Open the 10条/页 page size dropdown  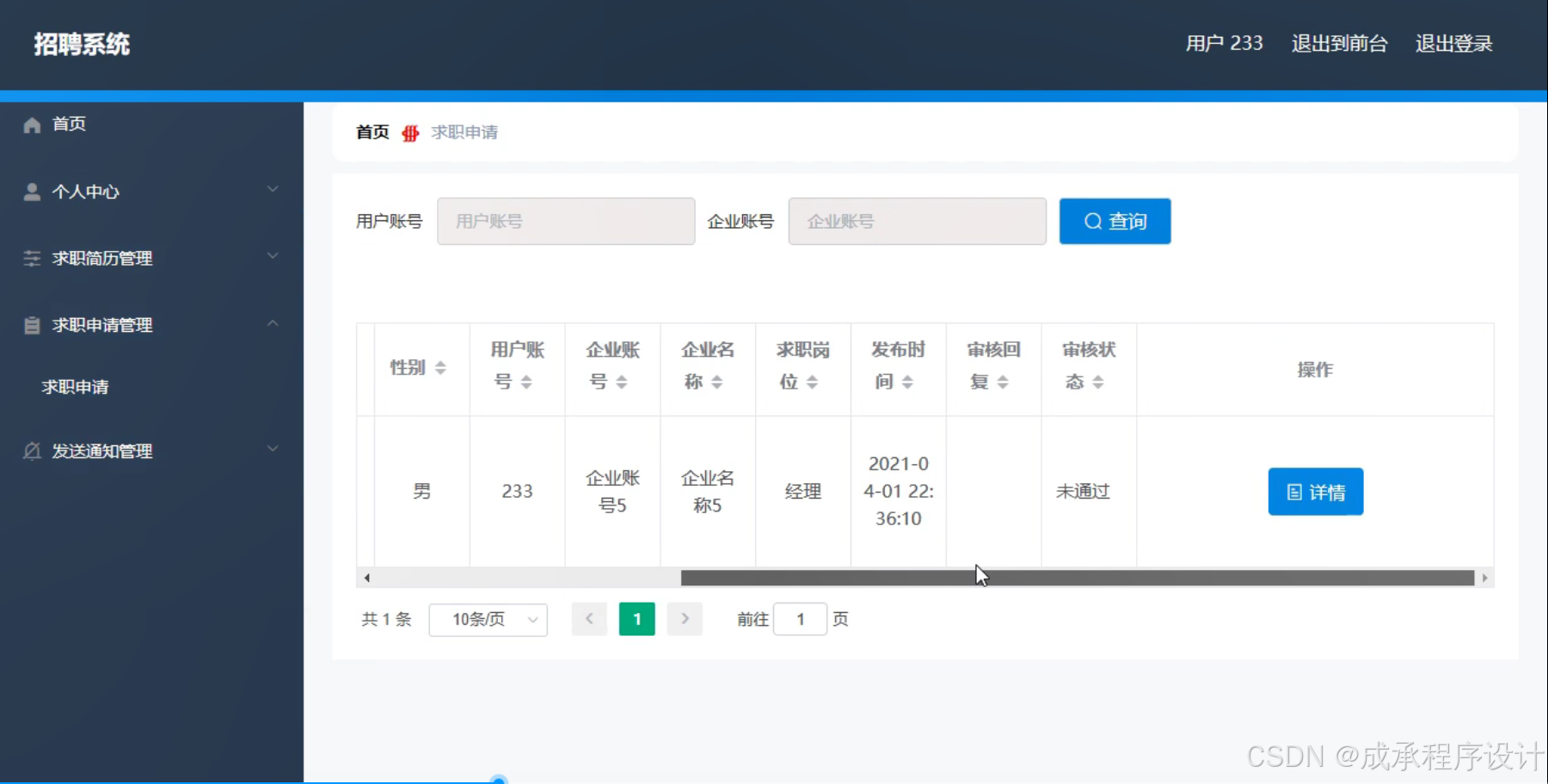[488, 619]
